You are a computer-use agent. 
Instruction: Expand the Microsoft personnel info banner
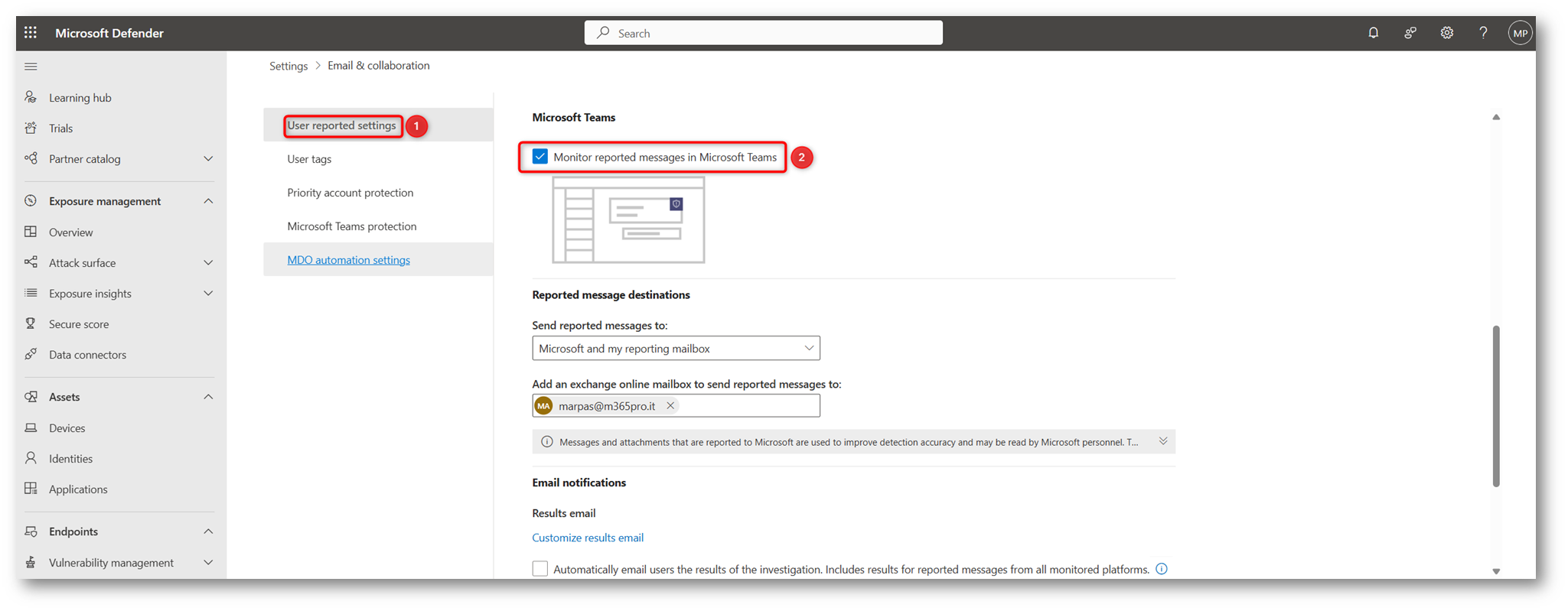click(x=1163, y=441)
